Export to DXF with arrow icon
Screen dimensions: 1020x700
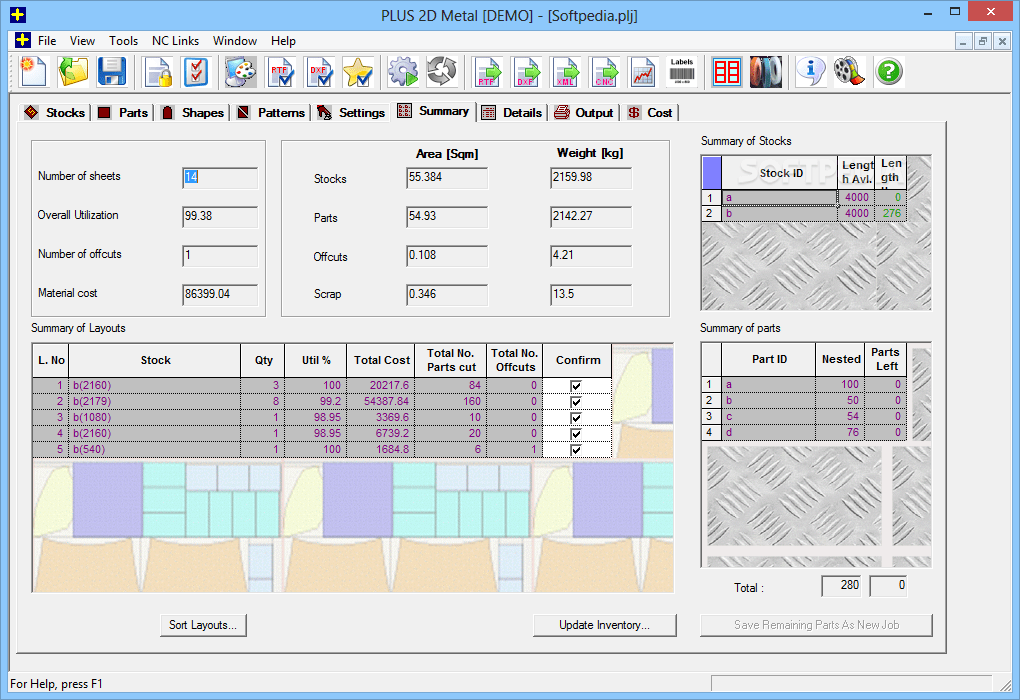tap(526, 72)
